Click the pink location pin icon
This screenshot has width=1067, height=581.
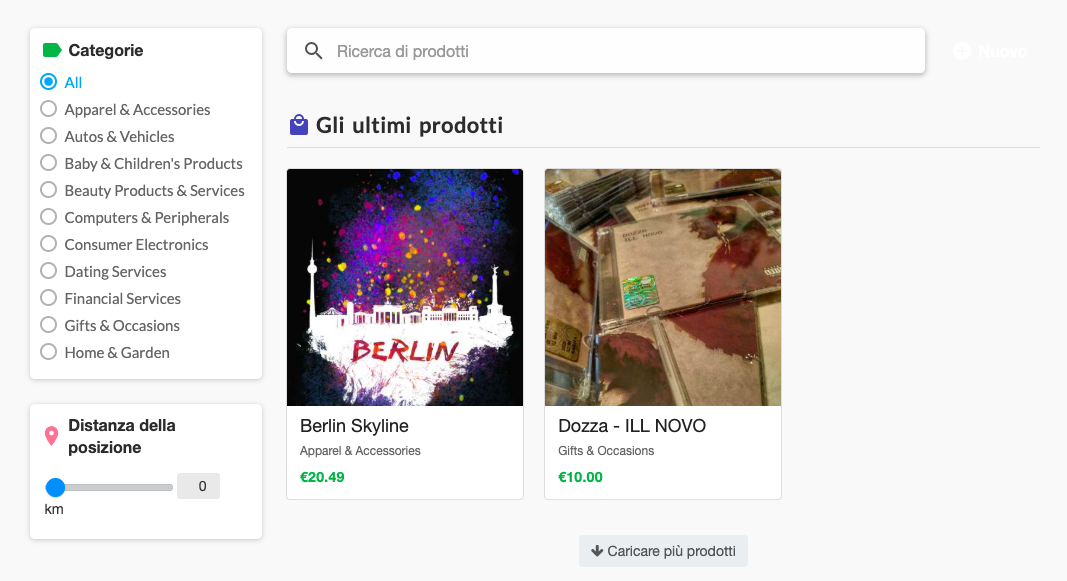point(51,436)
